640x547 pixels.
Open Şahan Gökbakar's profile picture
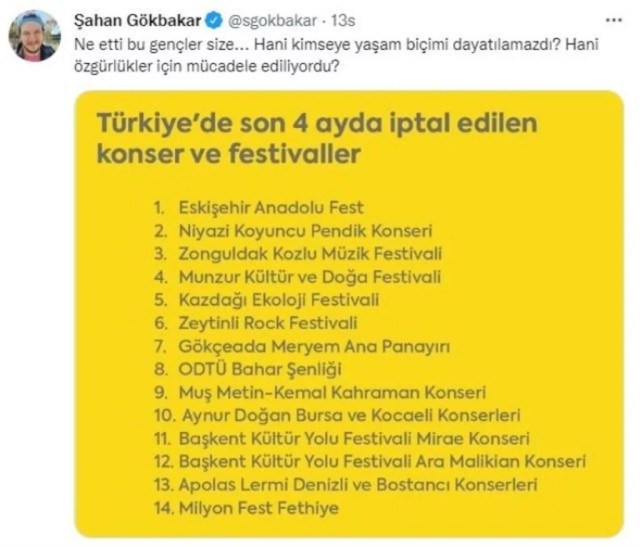pyautogui.click(x=35, y=36)
